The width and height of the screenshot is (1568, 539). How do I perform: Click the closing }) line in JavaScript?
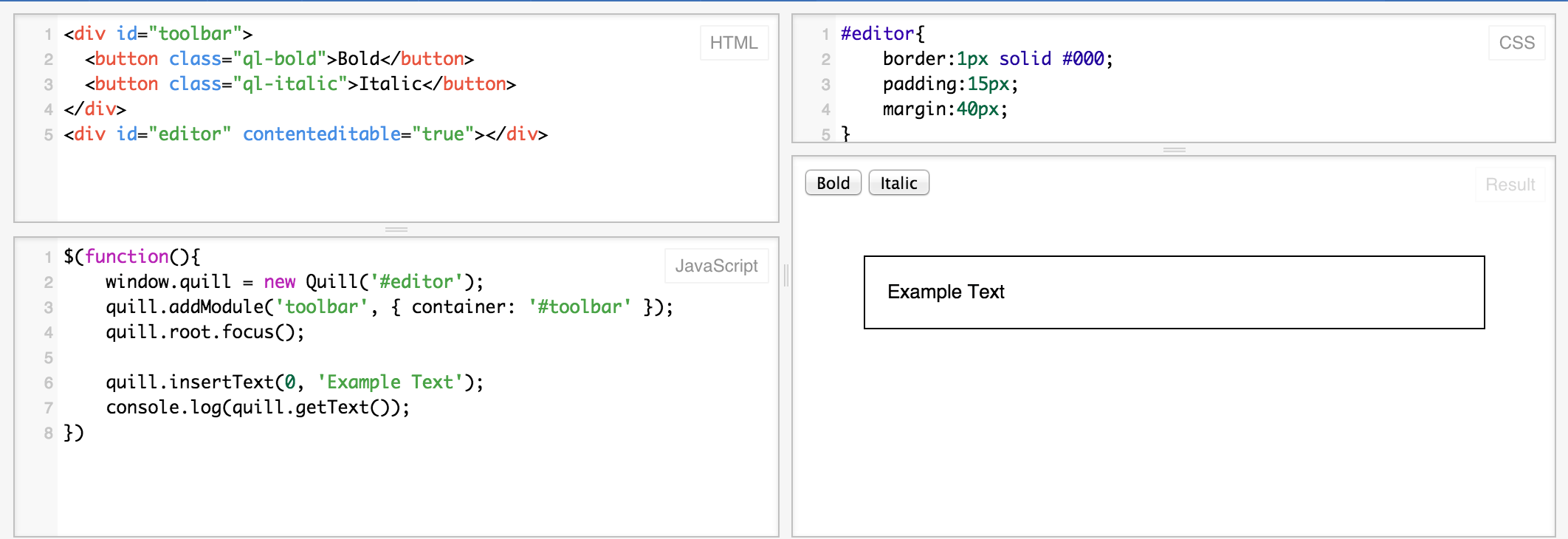74,433
